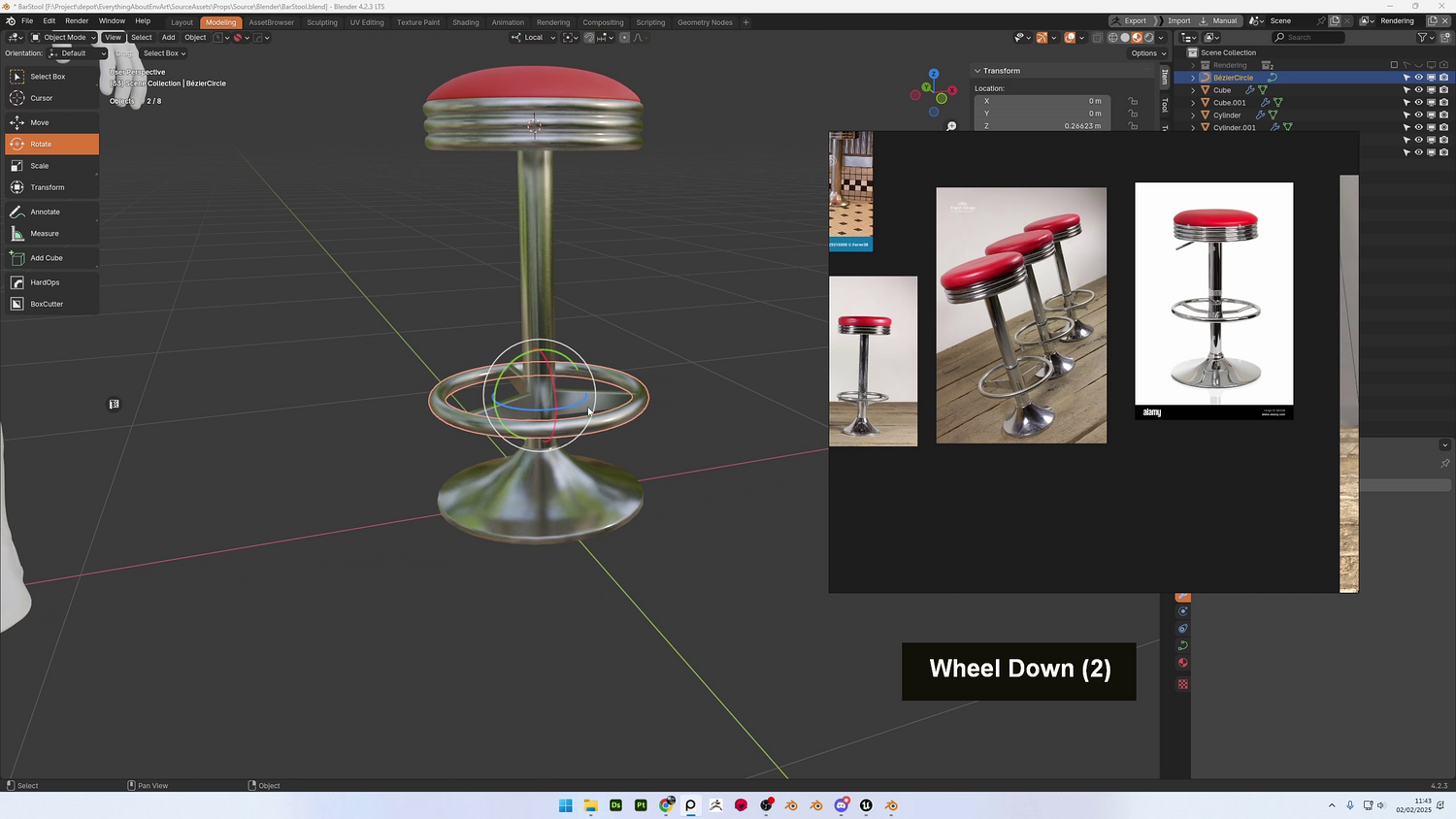The height and width of the screenshot is (819, 1456).
Task: Open the Drag Select Box dropdown
Action: (x=164, y=53)
